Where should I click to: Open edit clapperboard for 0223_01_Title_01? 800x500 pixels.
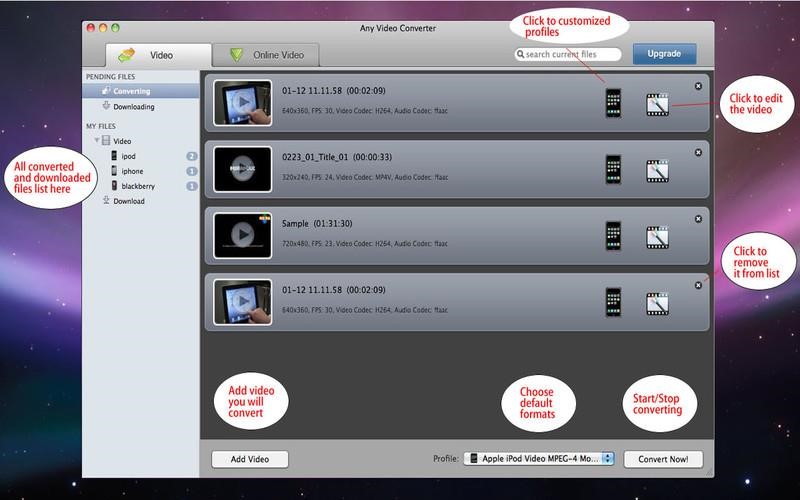657,170
